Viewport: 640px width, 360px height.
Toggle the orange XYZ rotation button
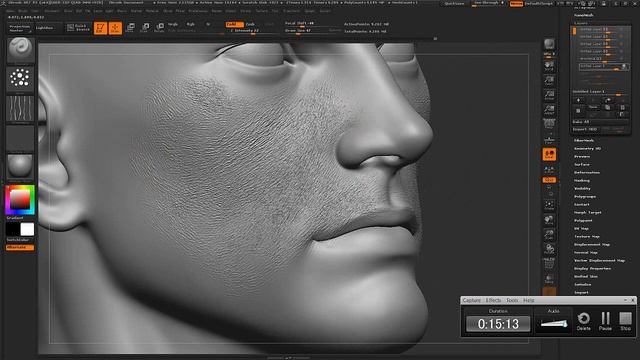click(x=549, y=180)
